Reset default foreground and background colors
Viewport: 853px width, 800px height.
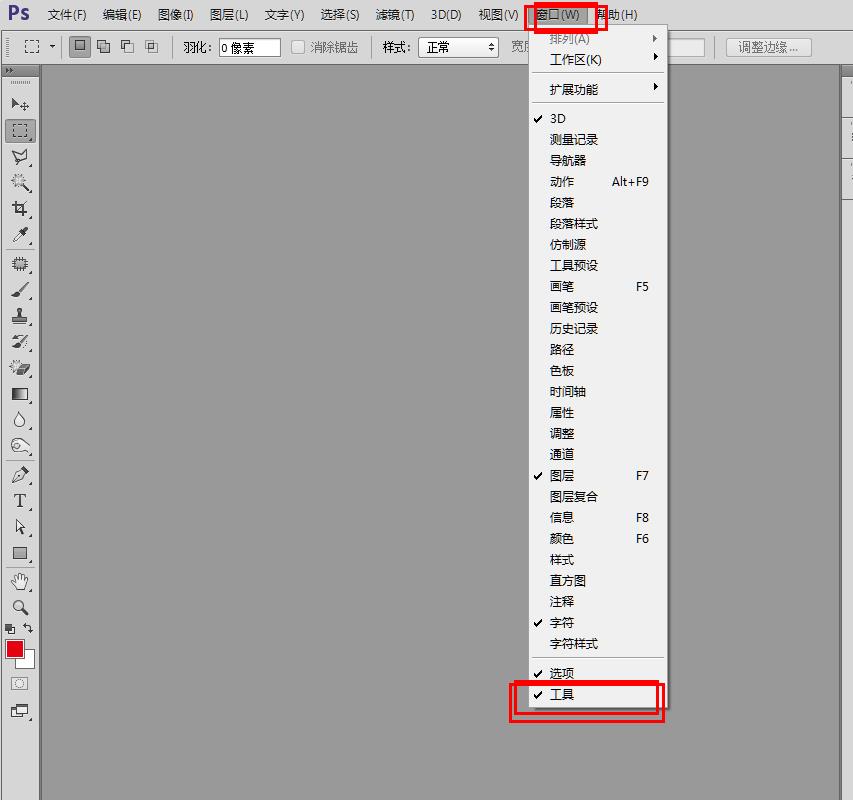(x=10, y=629)
